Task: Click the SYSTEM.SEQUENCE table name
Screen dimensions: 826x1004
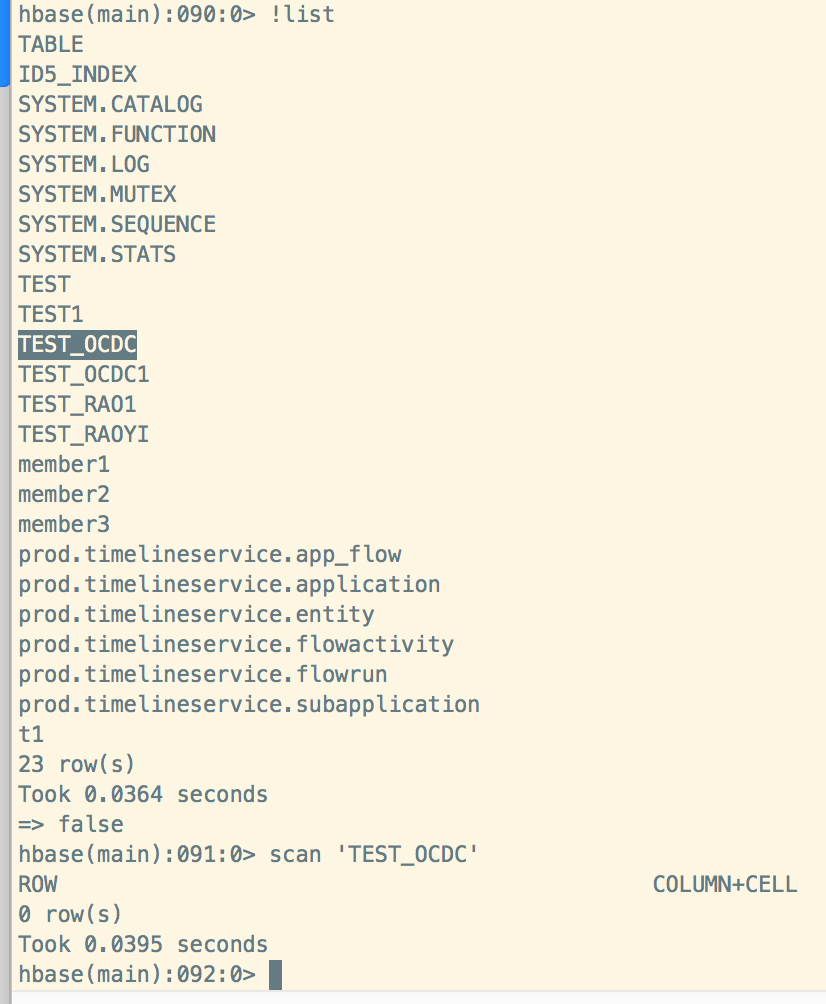Action: pos(117,224)
